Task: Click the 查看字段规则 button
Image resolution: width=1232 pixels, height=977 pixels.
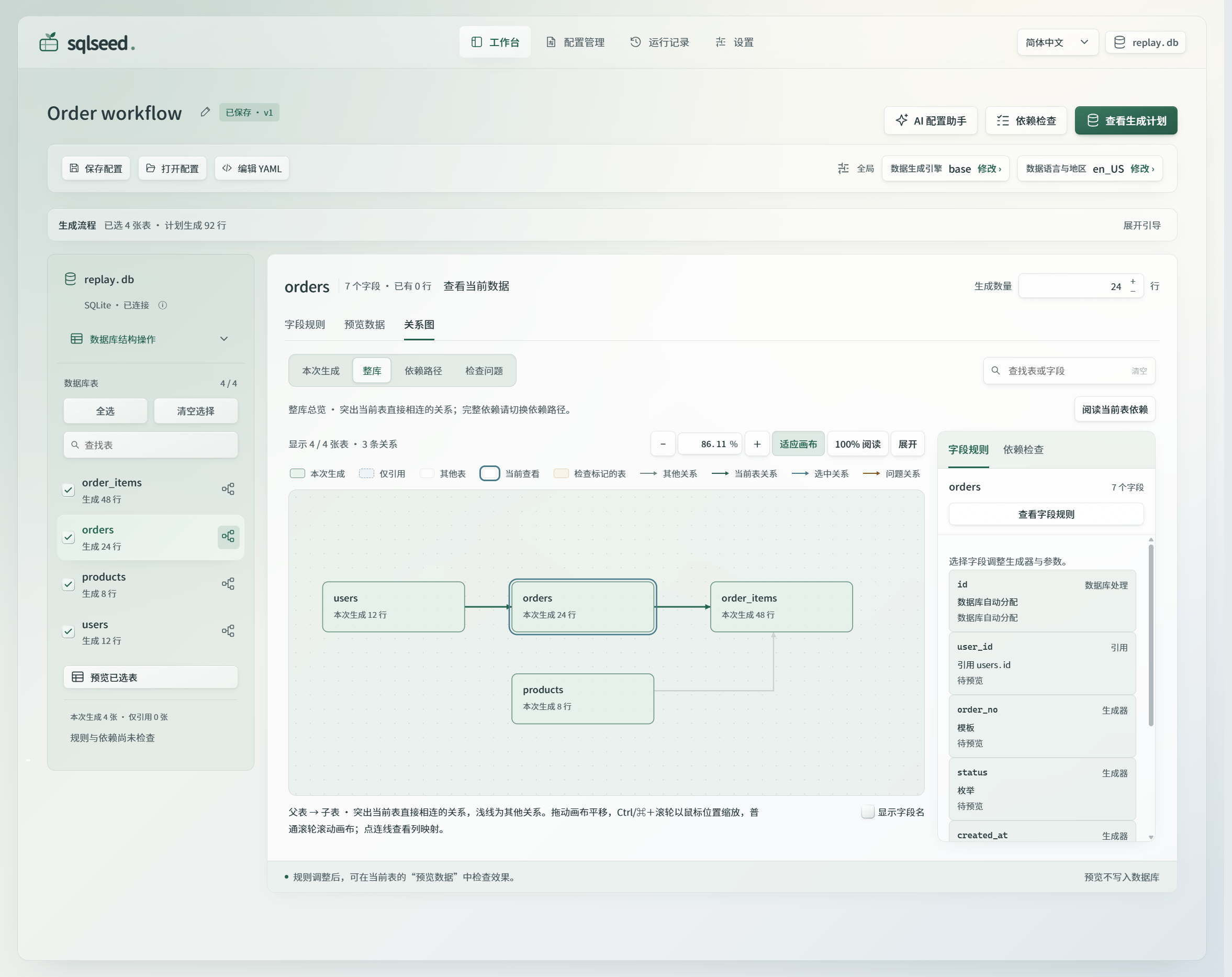Action: pyautogui.click(x=1046, y=514)
